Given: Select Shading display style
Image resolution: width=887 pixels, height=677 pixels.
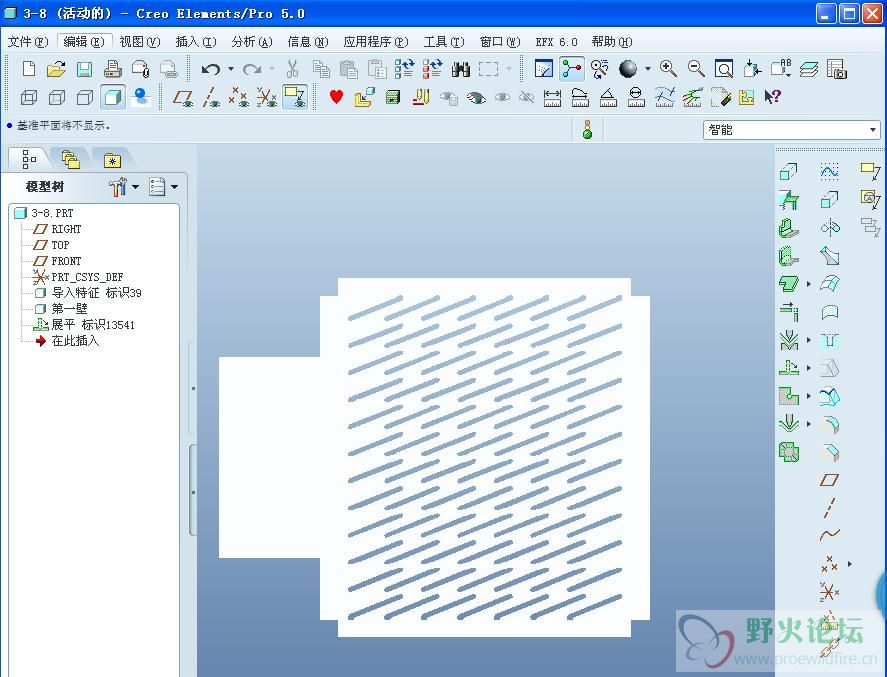Looking at the screenshot, I should pos(113,97).
